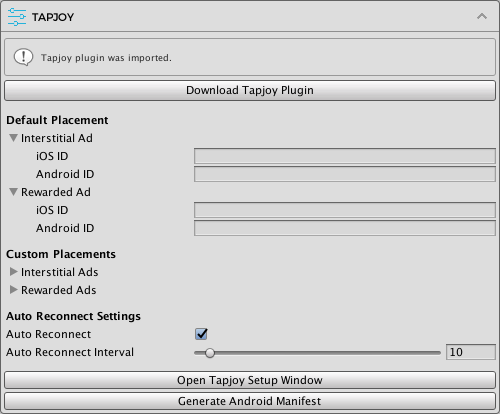Open Tapjoy Setup Window
This screenshot has height=414, width=500.
(250, 380)
